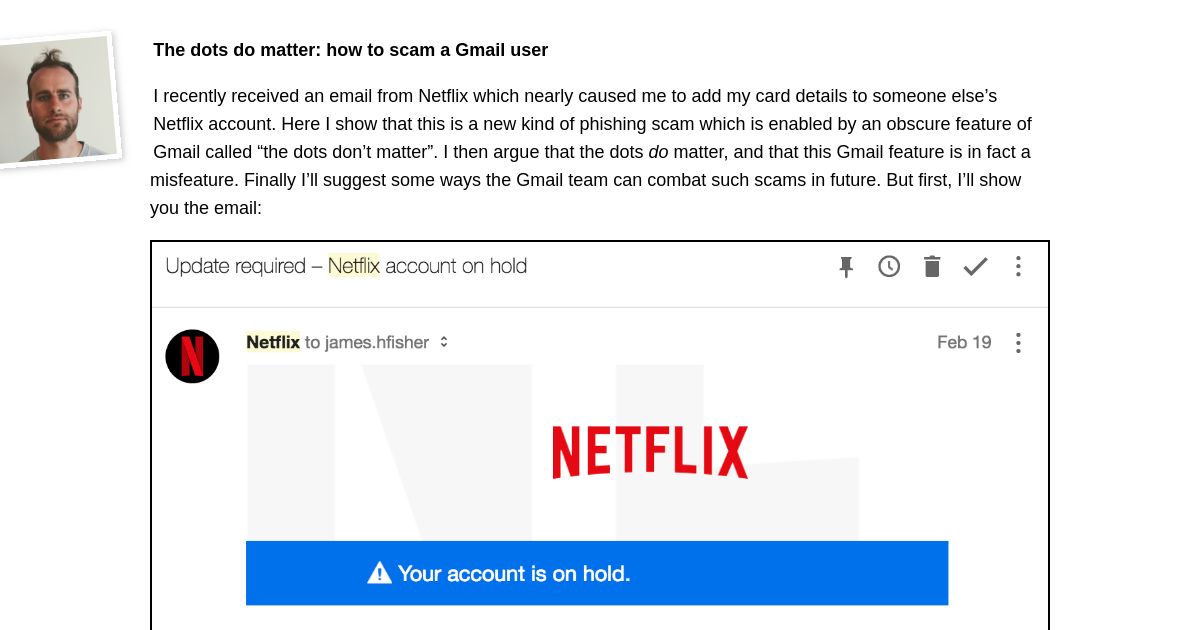This screenshot has height=630, width=1200.
Task: Expand recipient details arrows next to james.hfisher
Action: point(444,342)
